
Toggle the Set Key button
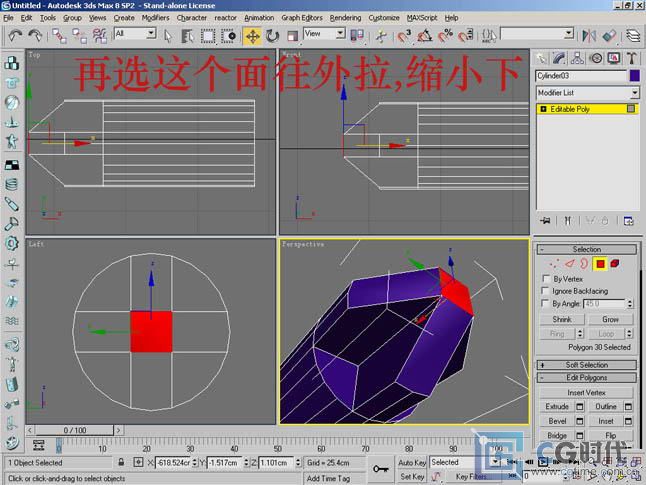412,477
